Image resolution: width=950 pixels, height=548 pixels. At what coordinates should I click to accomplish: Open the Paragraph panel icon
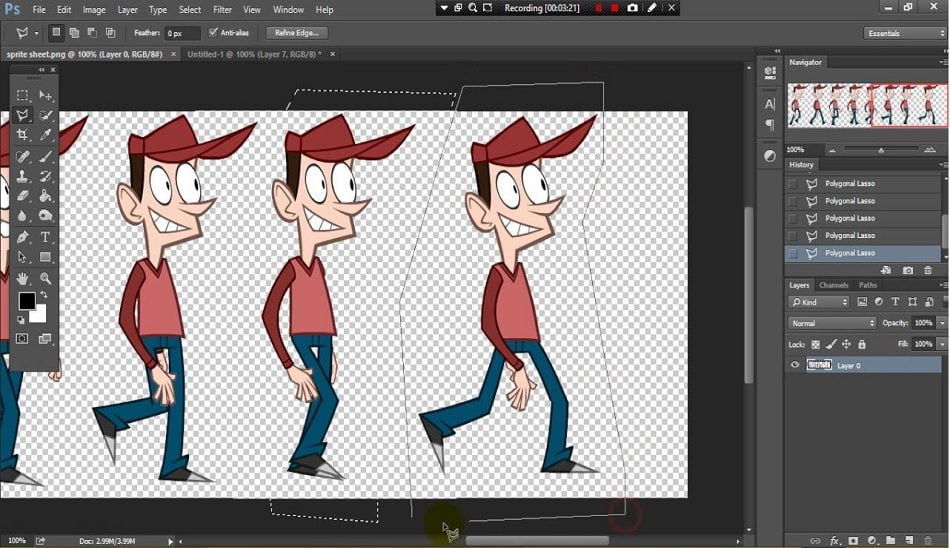point(770,125)
